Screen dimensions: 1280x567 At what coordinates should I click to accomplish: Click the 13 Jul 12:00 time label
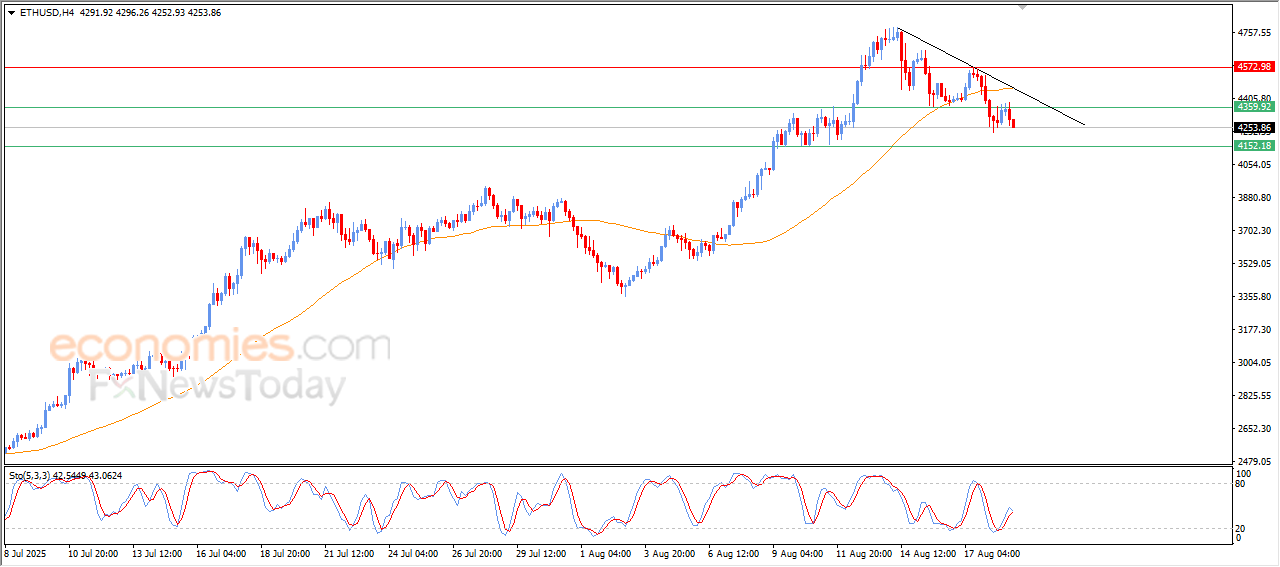tap(156, 553)
